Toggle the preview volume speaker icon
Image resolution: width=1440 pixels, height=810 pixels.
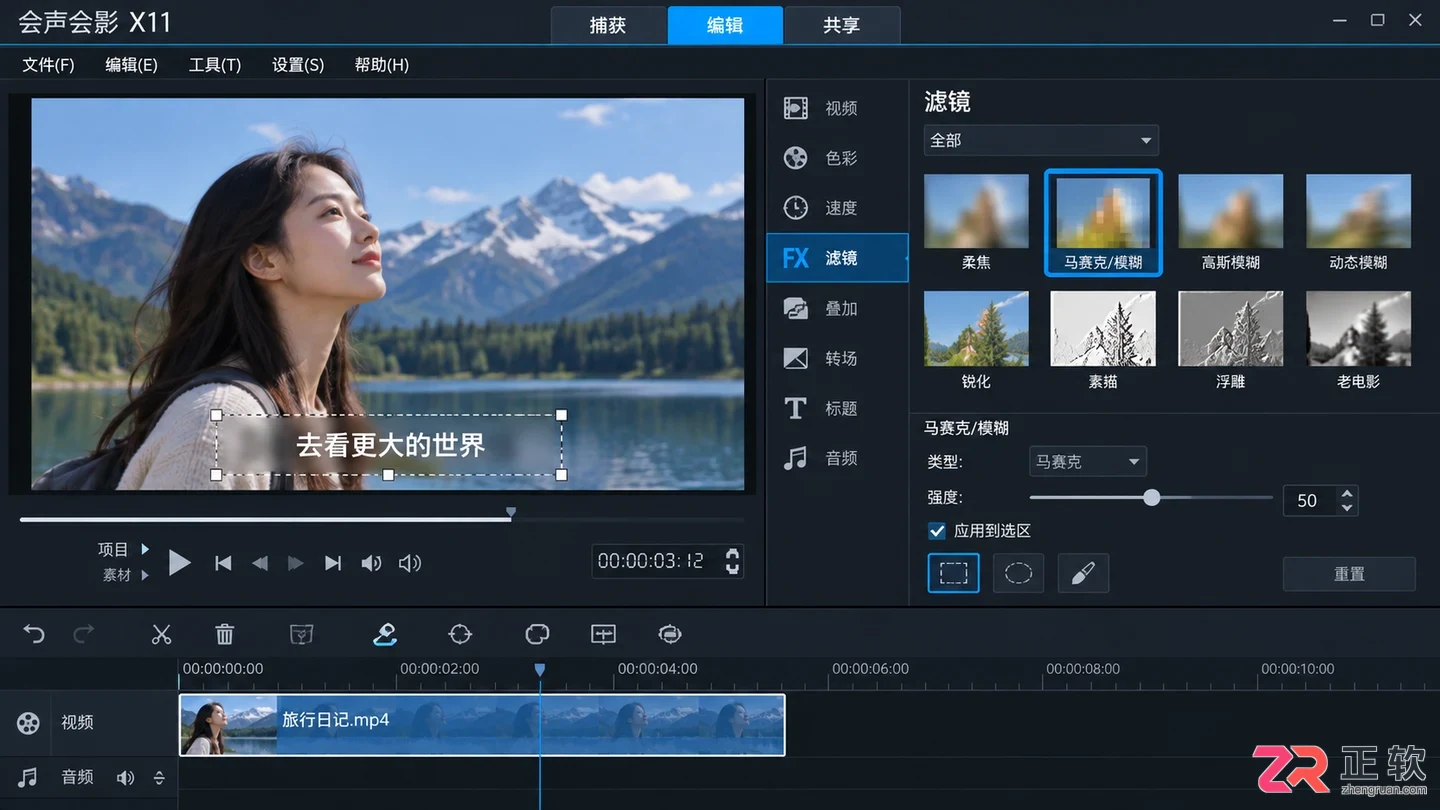click(x=371, y=563)
